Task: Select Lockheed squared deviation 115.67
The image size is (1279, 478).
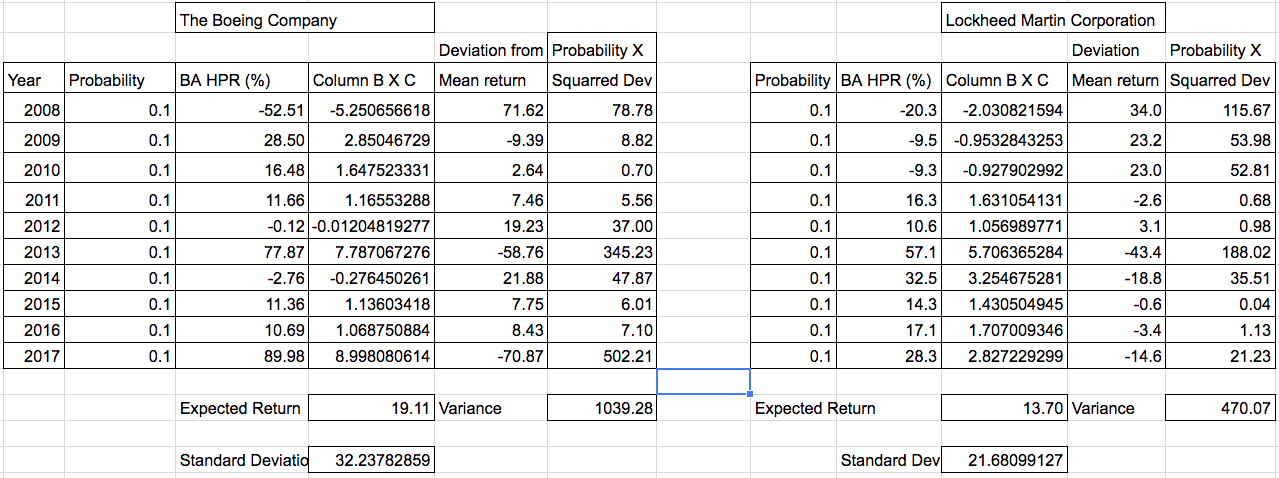Action: 1221,110
